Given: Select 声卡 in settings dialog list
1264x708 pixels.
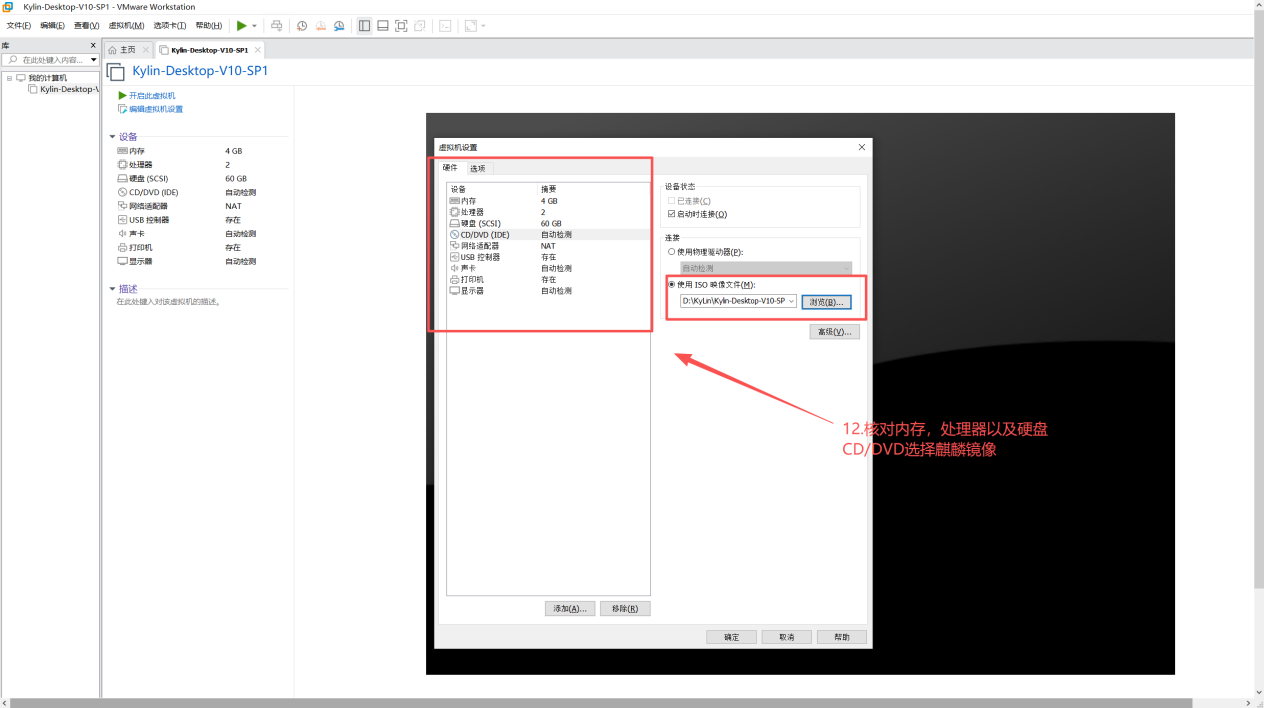Looking at the screenshot, I should (548, 268).
